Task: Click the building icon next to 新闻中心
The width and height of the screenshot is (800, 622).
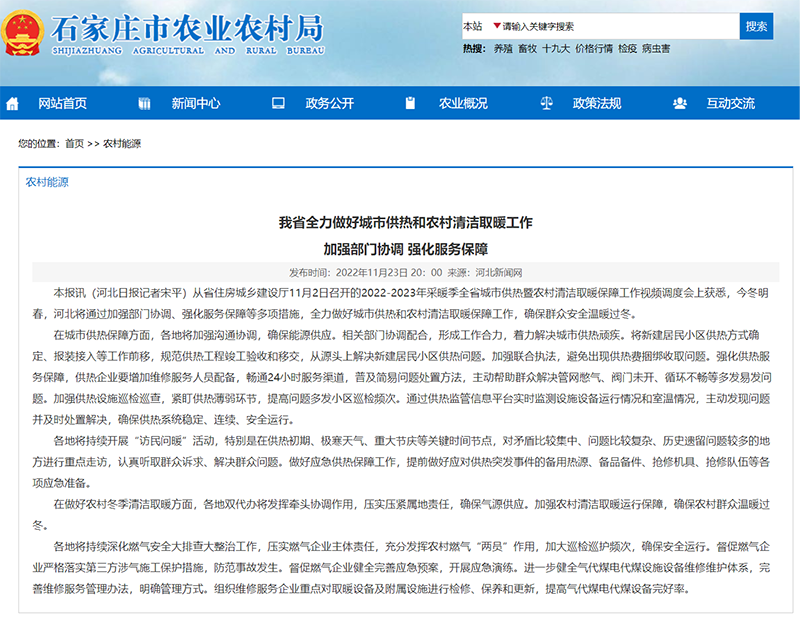Action: [x=143, y=102]
